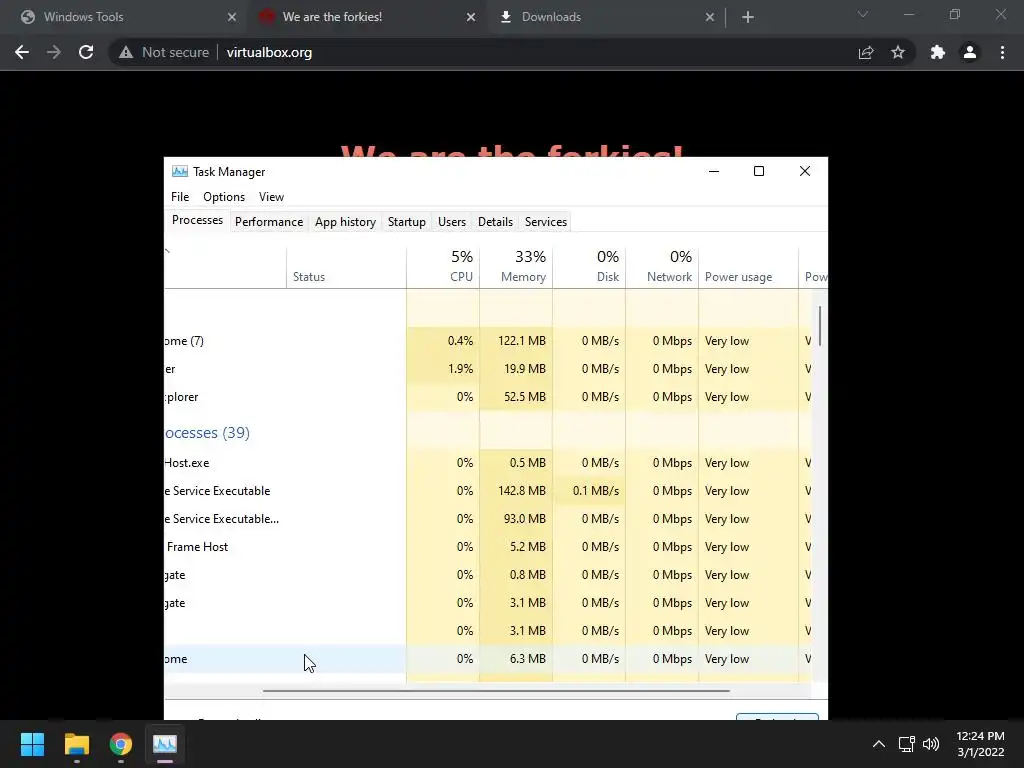Screen dimensions: 1024x768
Task: Click the 1.9% CPU cell
Action: point(443,369)
